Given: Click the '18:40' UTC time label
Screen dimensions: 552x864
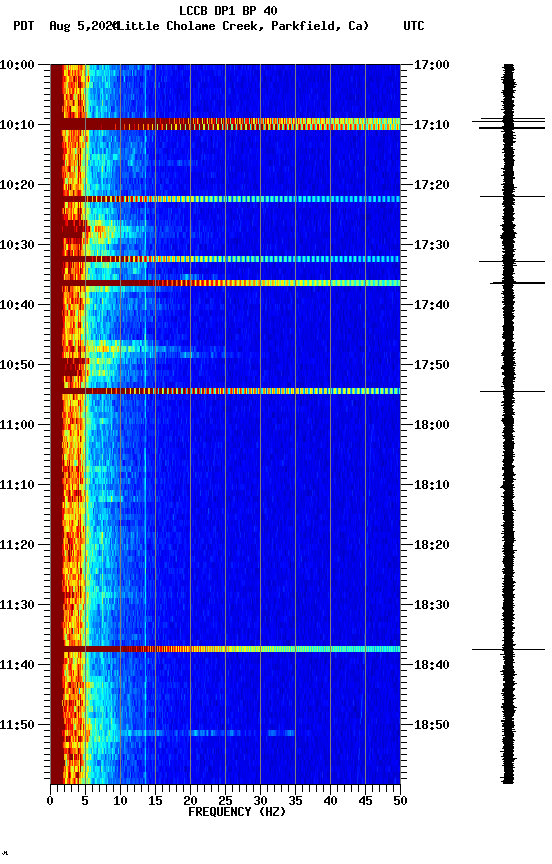Looking at the screenshot, I should click(x=431, y=665).
